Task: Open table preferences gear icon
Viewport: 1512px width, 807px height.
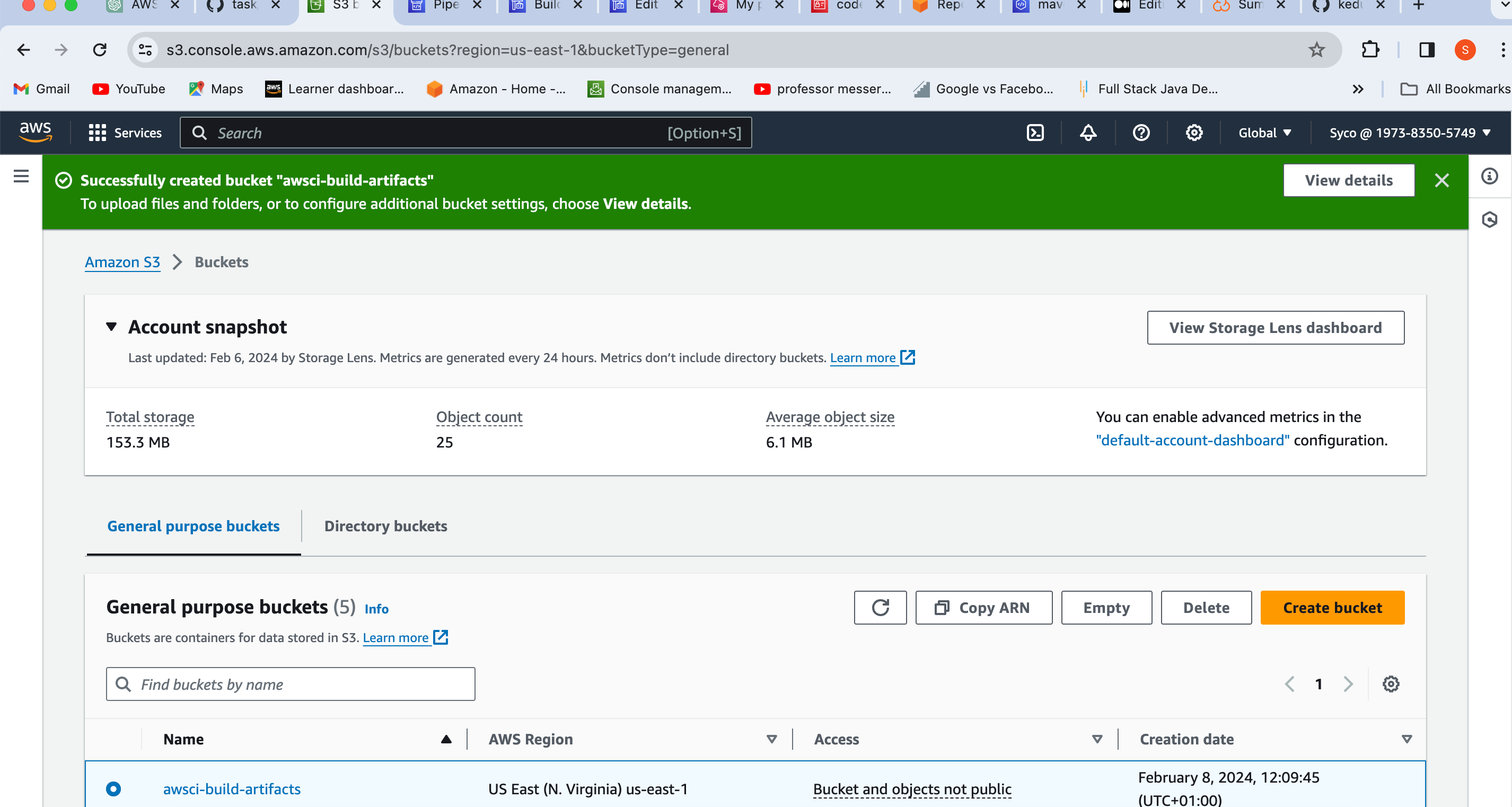Action: 1391,684
